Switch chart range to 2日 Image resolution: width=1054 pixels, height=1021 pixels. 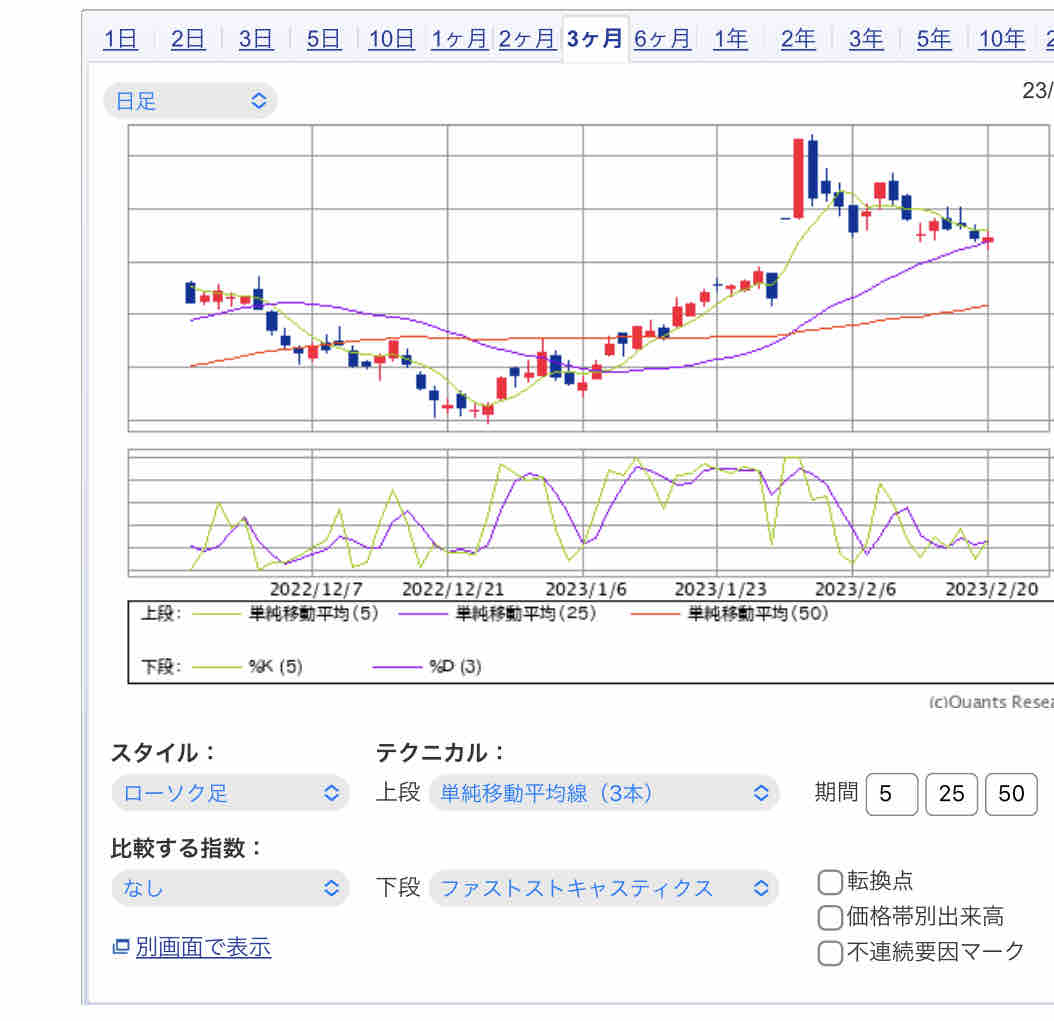point(188,39)
